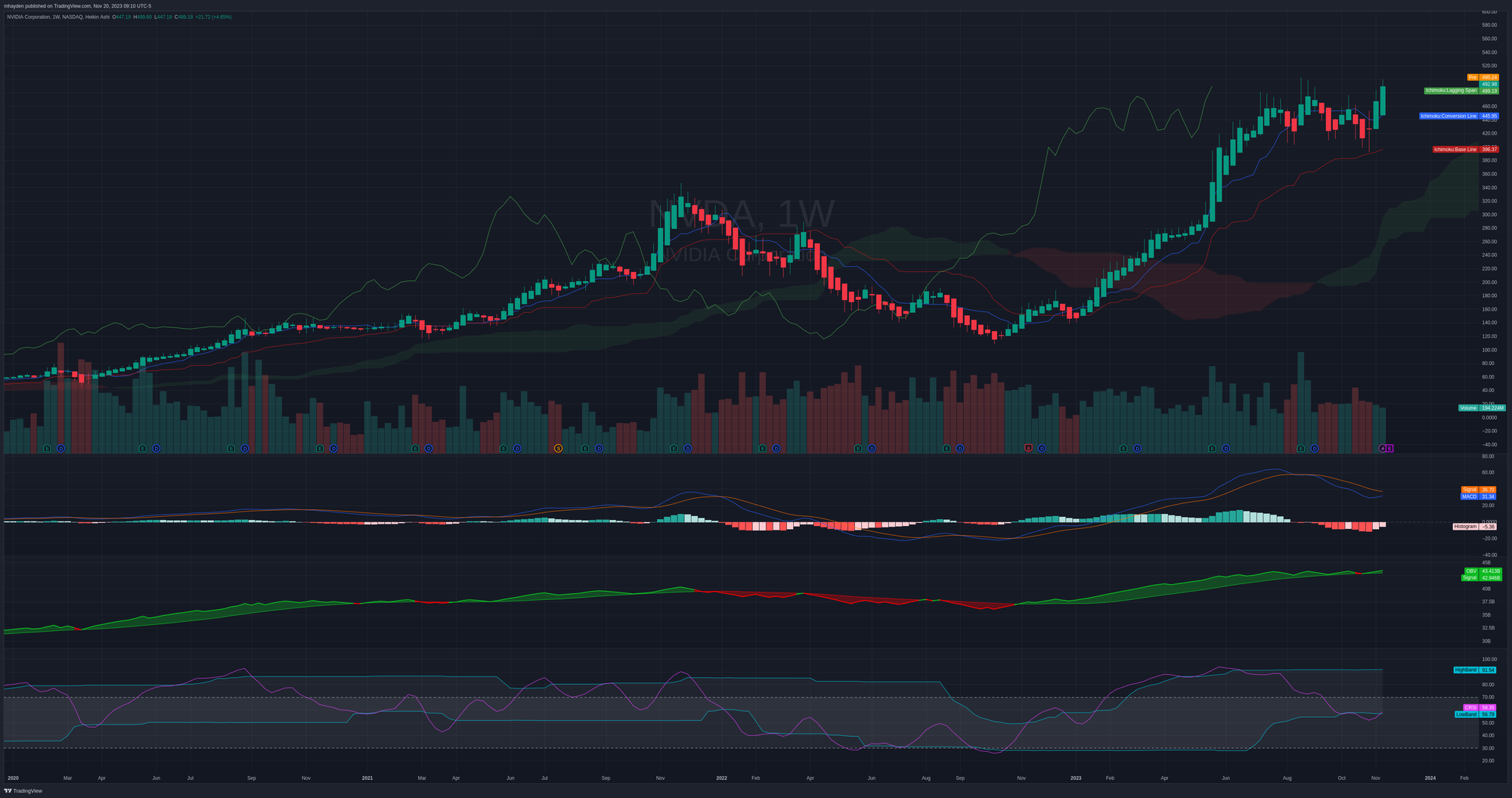
Task: Open the February 2020 earnings E marker
Action: (x=47, y=448)
